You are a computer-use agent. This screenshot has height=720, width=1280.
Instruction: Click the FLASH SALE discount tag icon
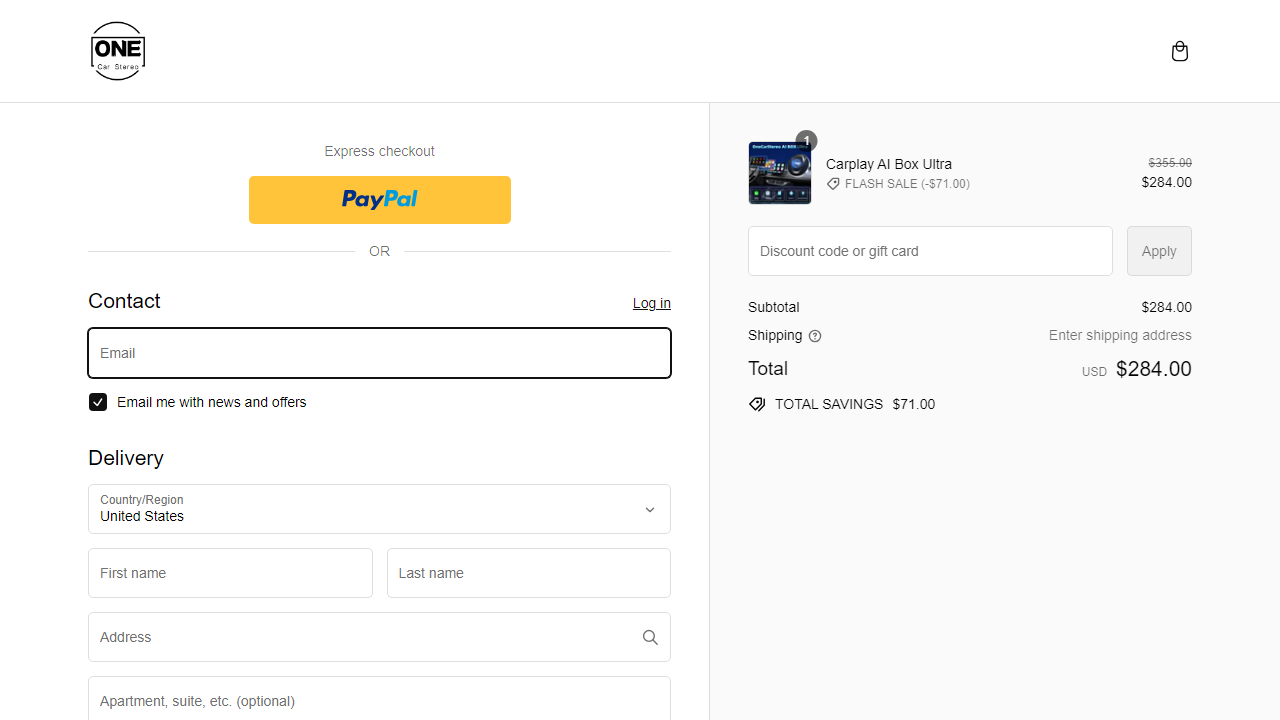pos(833,184)
